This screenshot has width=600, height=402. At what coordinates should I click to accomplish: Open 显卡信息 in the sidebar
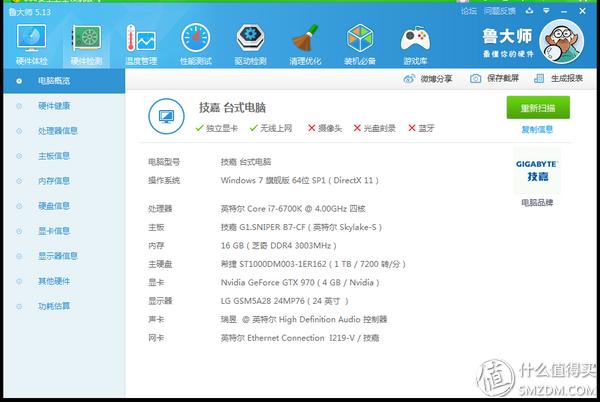coord(54,230)
